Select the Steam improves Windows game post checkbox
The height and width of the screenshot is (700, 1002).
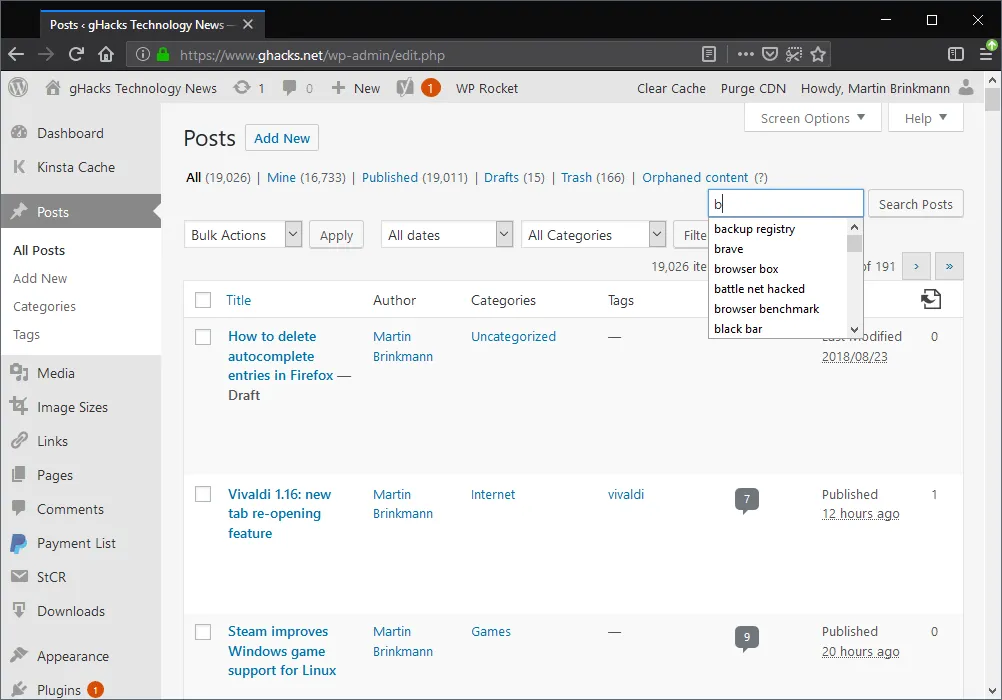(x=203, y=632)
